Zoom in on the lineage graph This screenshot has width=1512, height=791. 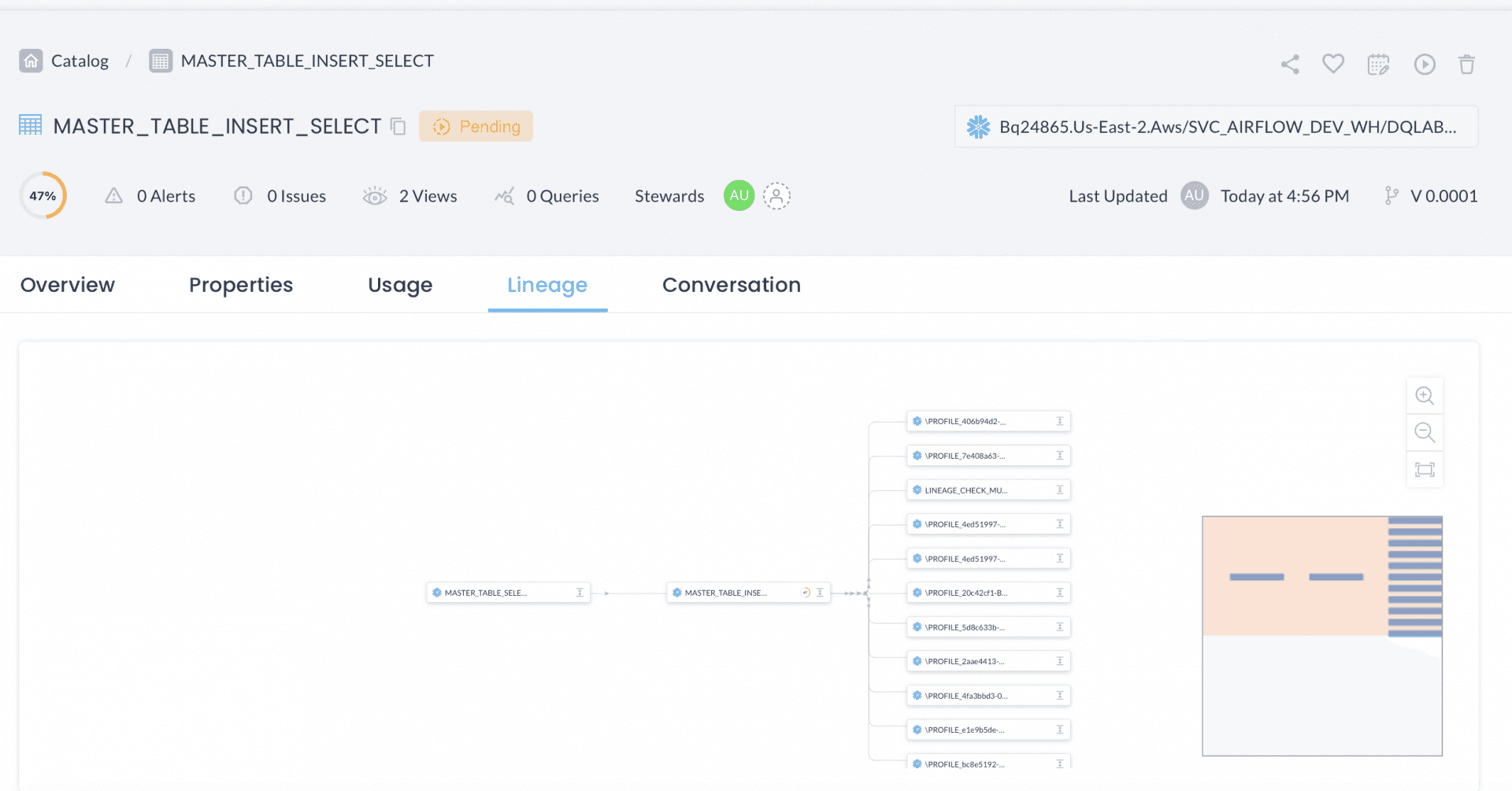(1424, 396)
